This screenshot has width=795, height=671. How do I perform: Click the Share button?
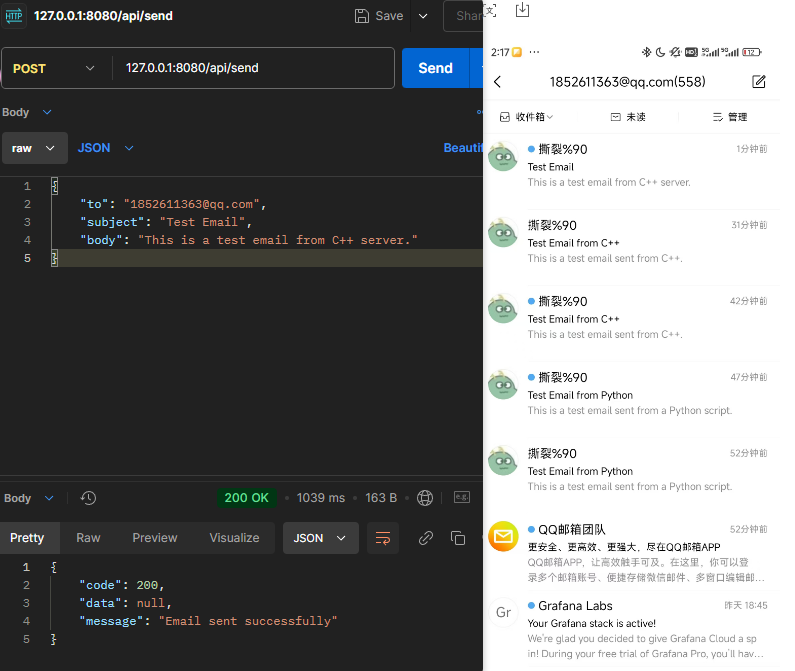[x=463, y=16]
